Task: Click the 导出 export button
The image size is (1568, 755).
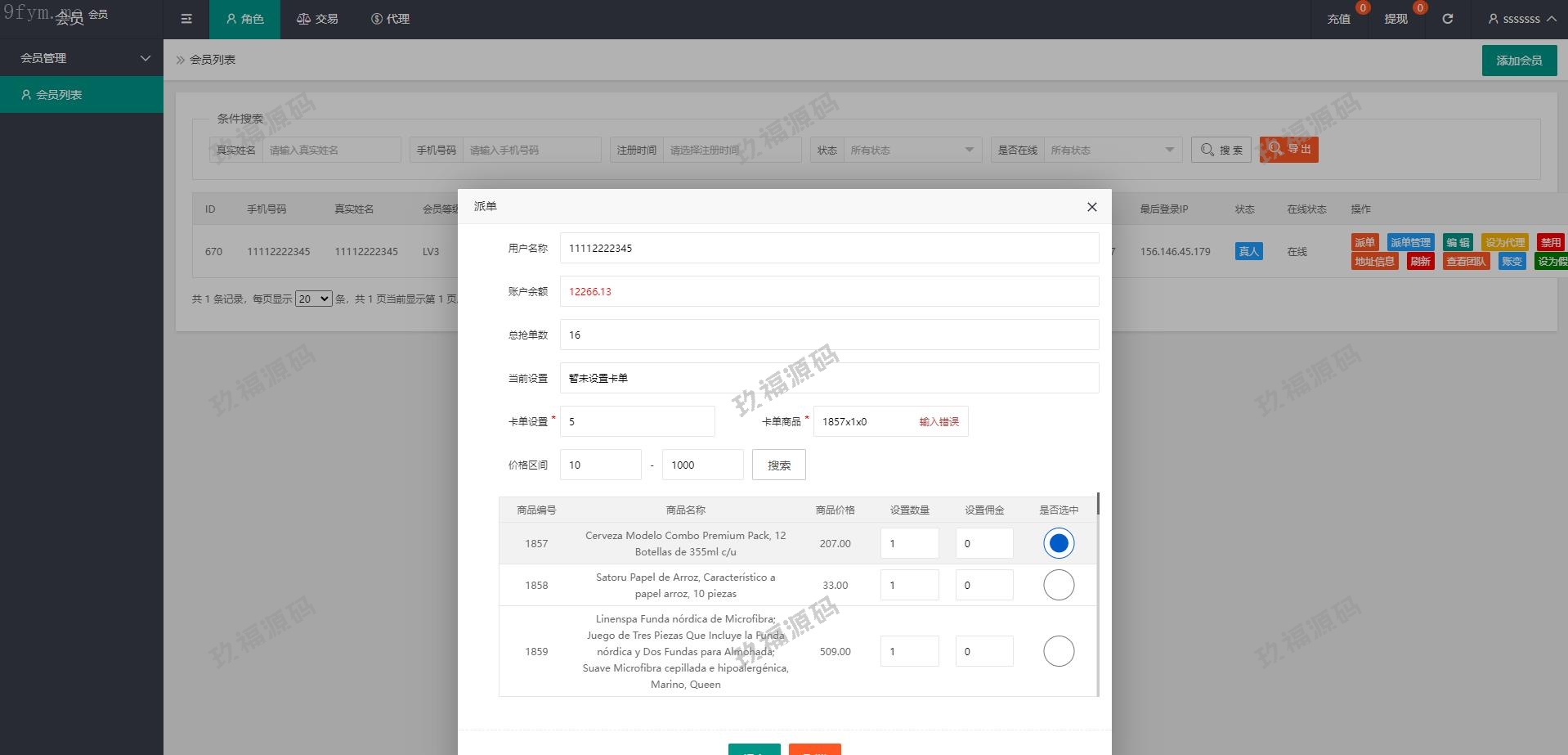Action: tap(1288, 150)
